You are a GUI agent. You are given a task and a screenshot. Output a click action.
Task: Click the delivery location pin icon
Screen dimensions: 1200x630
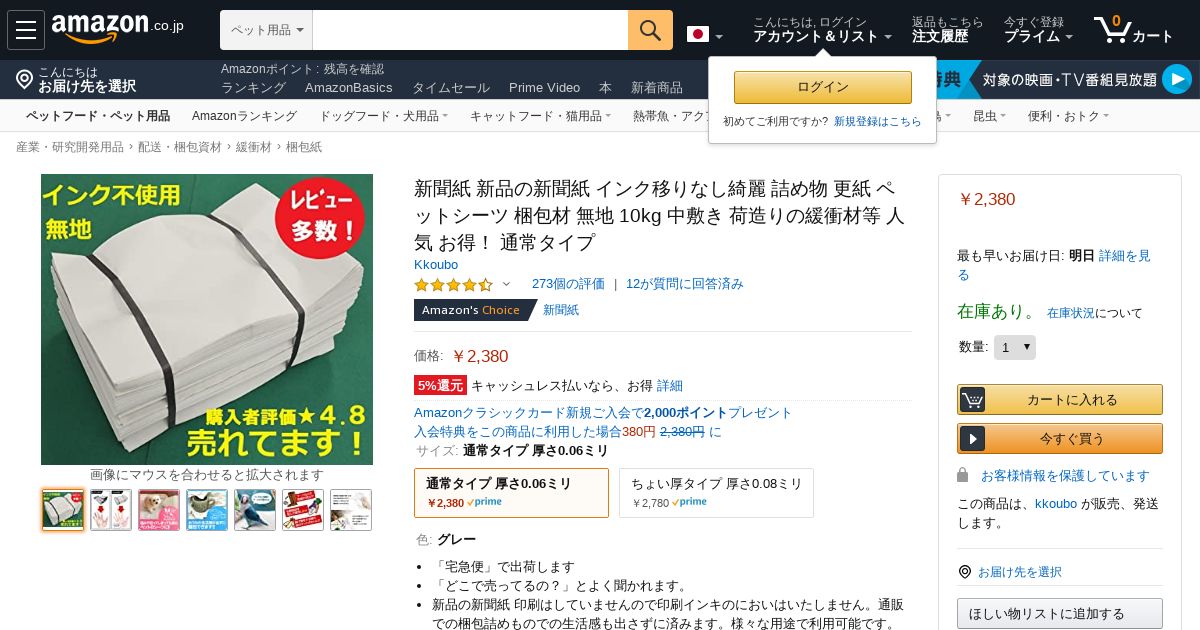25,79
